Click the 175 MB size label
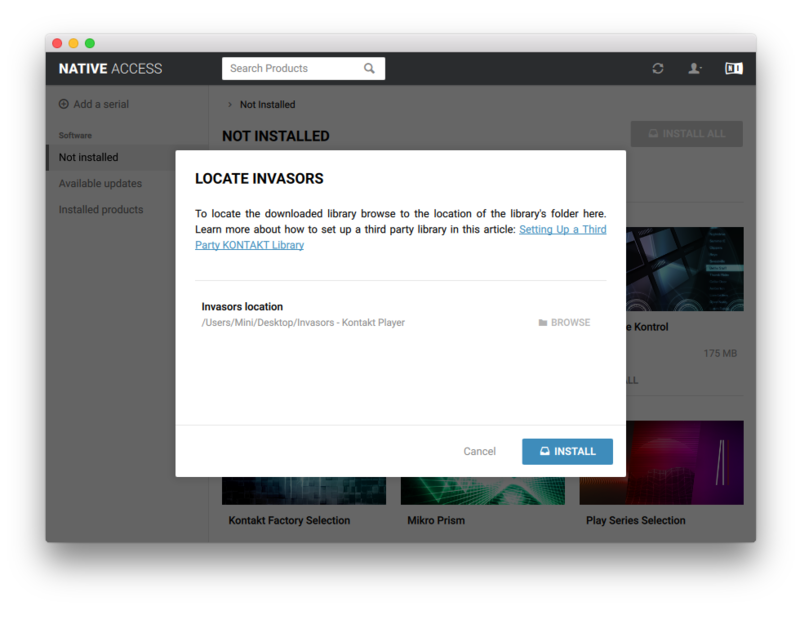The height and width of the screenshot is (624, 800). [720, 353]
